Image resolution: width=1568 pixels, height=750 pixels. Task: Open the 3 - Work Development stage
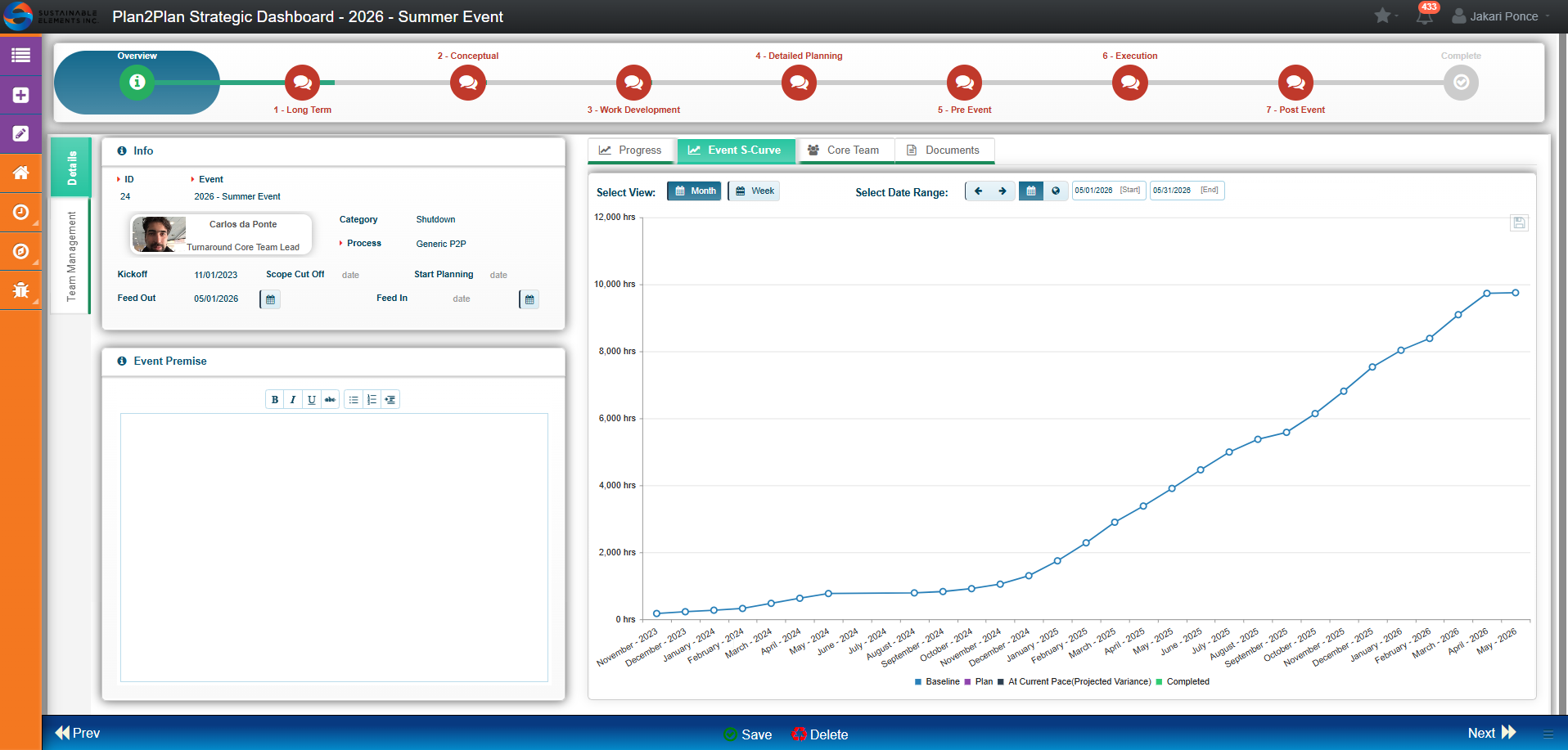tap(633, 83)
